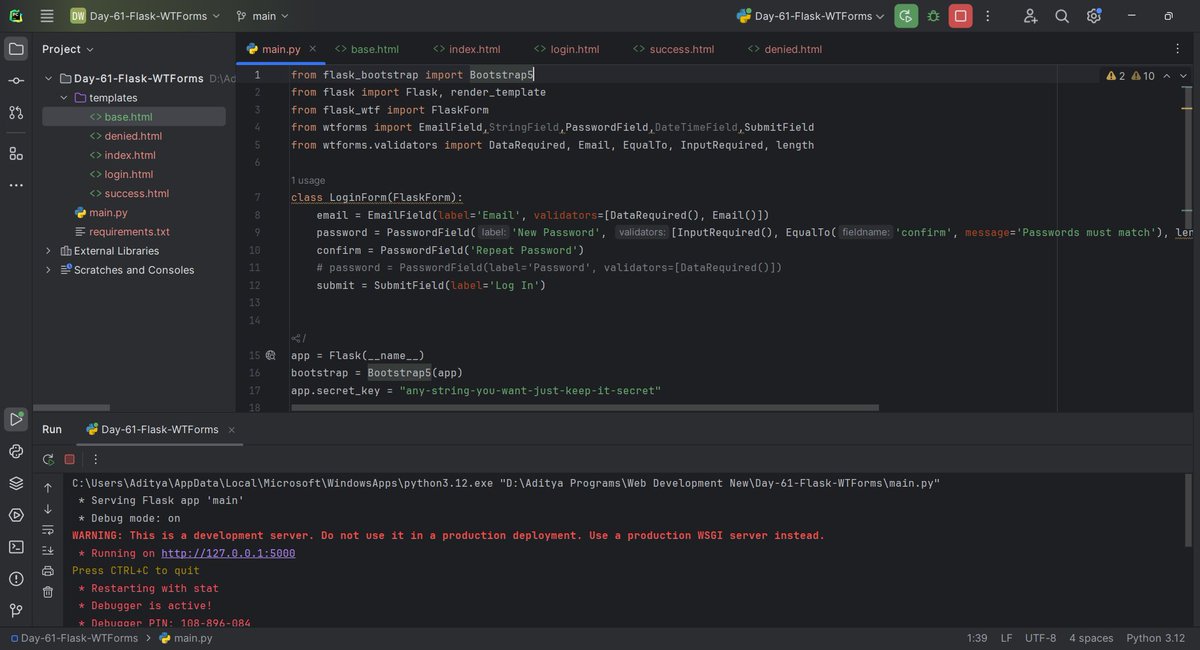This screenshot has height=650, width=1200.
Task: Click the Project panel horizontal scrollbar
Action: coord(70,408)
